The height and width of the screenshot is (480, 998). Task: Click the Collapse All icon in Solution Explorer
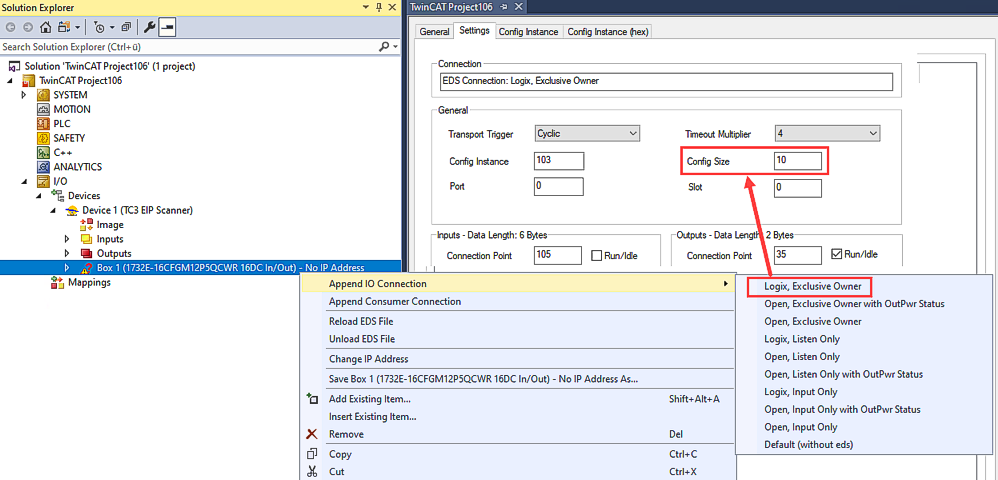126,27
